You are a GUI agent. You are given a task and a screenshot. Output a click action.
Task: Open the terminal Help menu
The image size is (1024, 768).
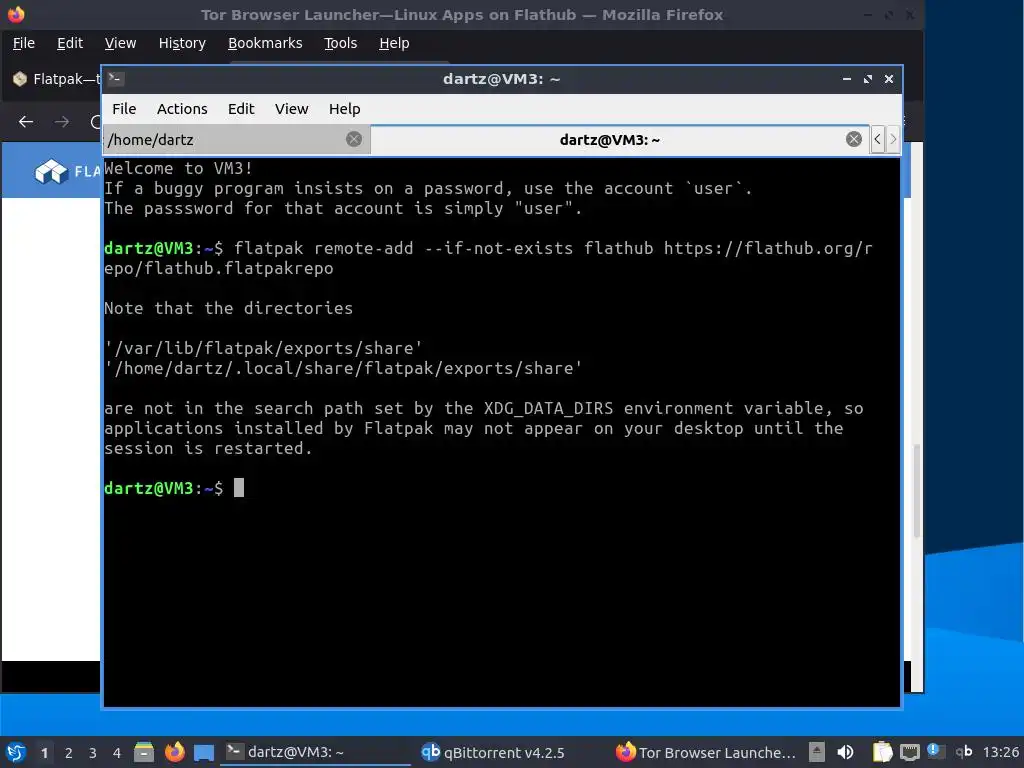(344, 109)
